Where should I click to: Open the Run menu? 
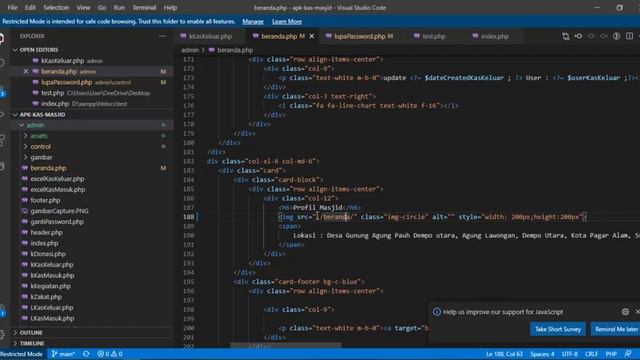tap(119, 7)
